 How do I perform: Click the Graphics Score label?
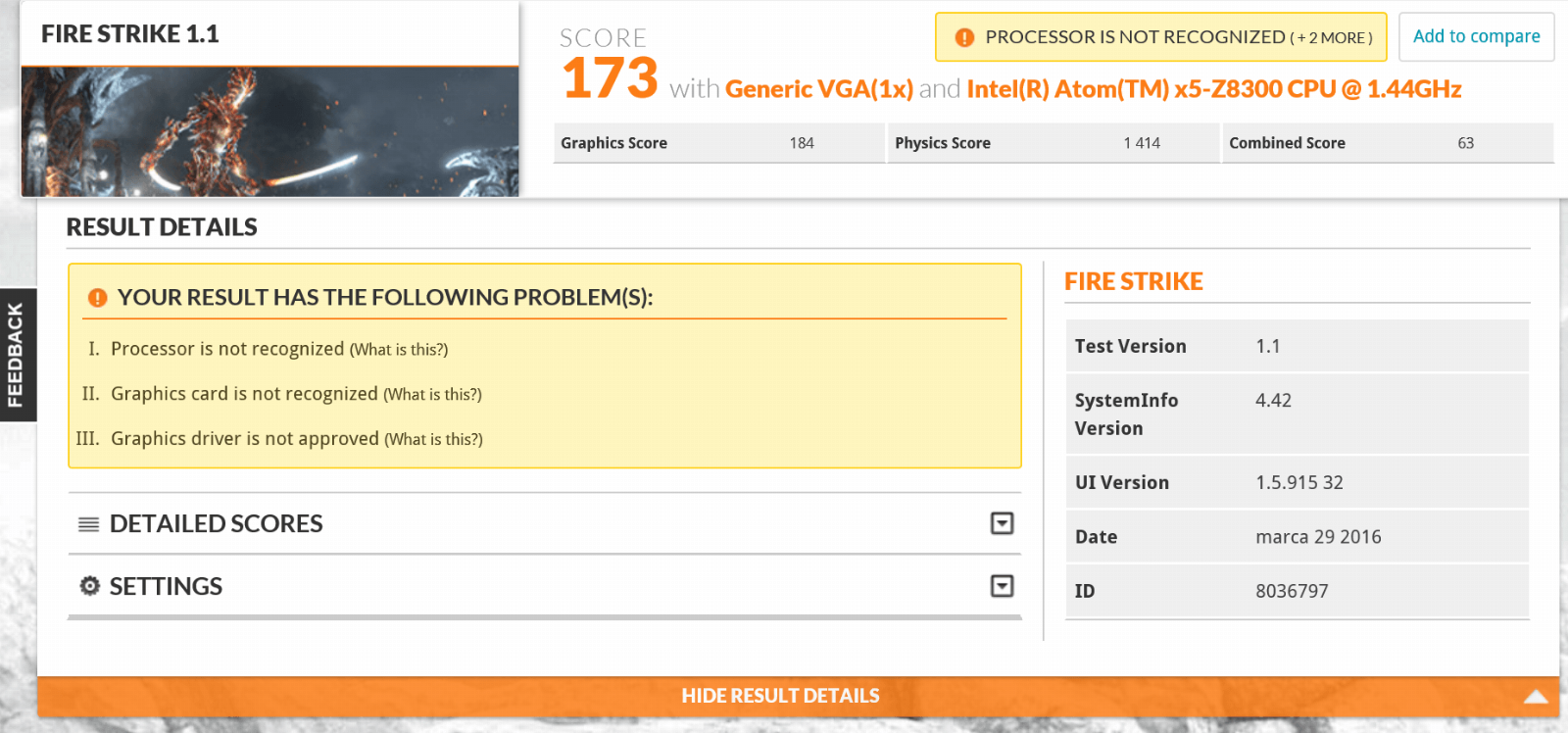click(x=613, y=143)
